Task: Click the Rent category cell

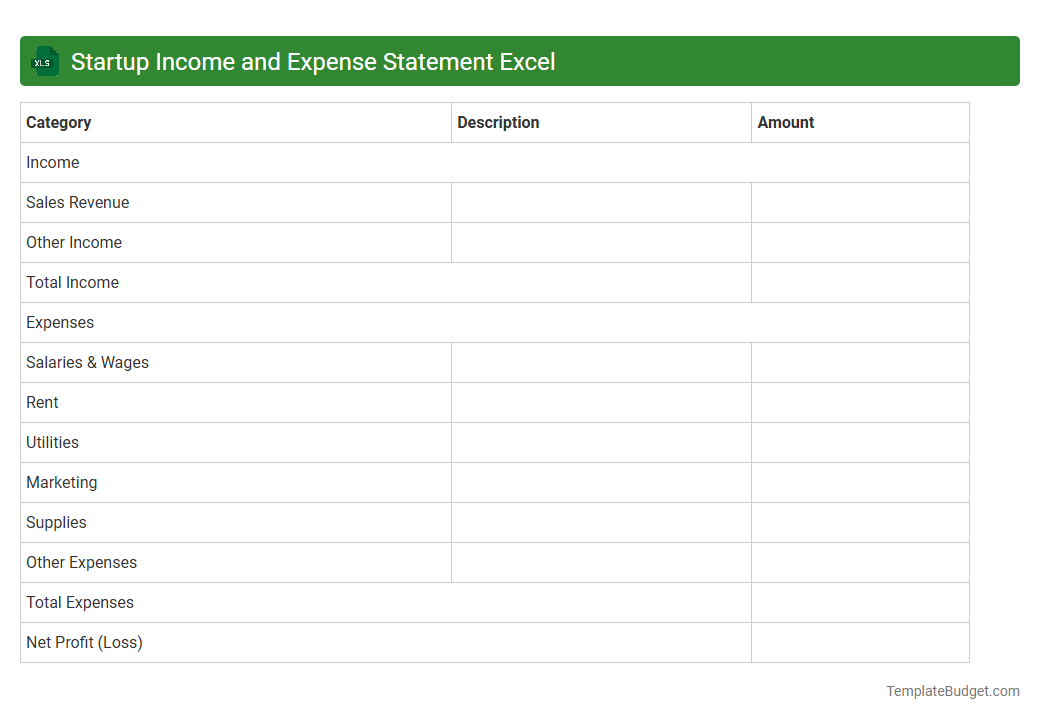Action: pos(42,402)
